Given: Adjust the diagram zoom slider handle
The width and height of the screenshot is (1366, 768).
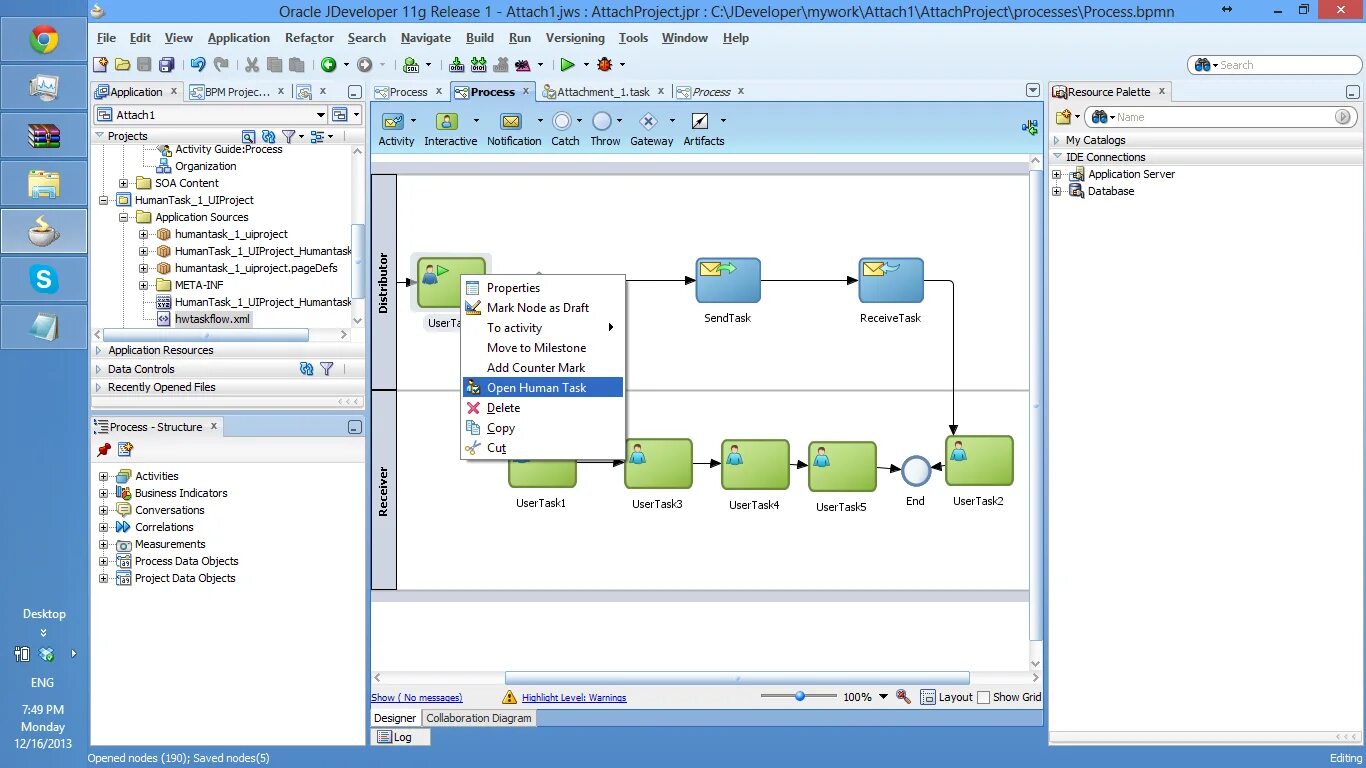Looking at the screenshot, I should (800, 696).
